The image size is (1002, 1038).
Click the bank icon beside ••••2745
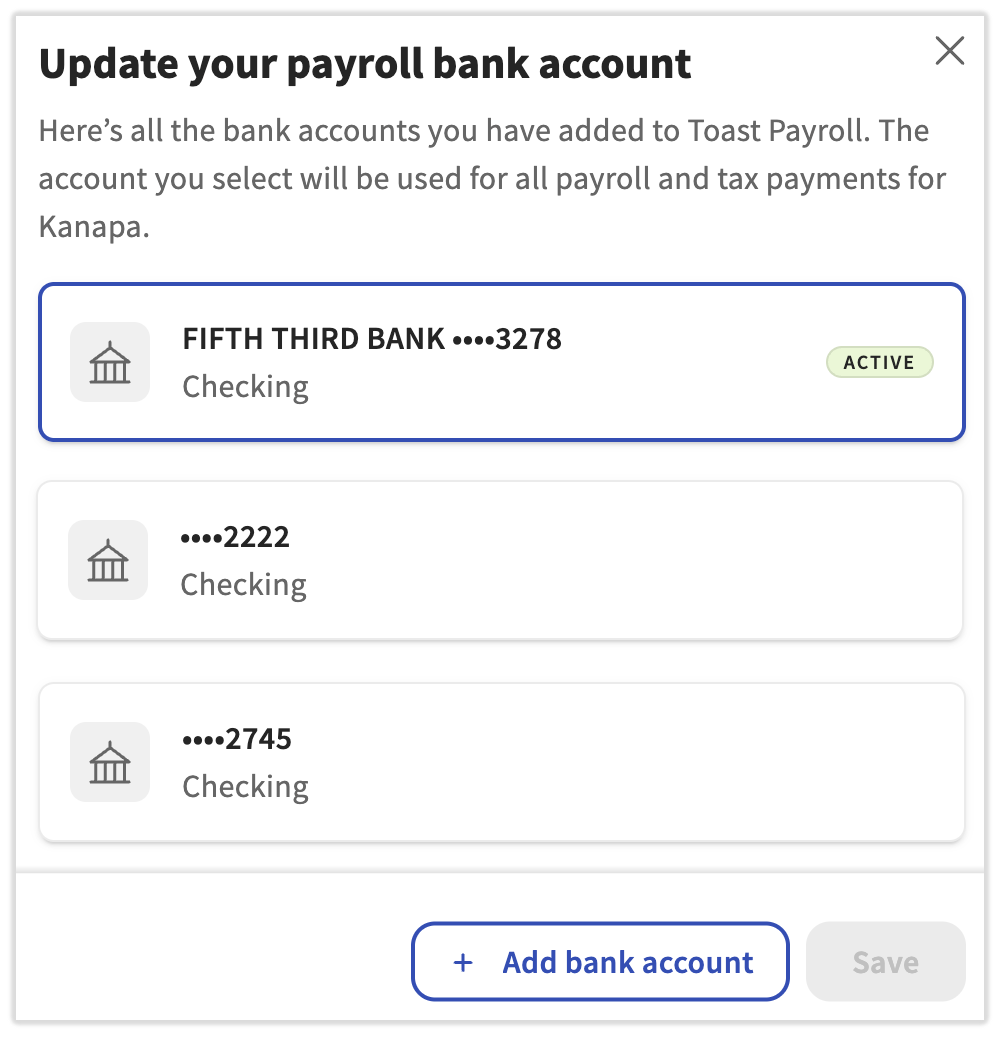pos(110,762)
